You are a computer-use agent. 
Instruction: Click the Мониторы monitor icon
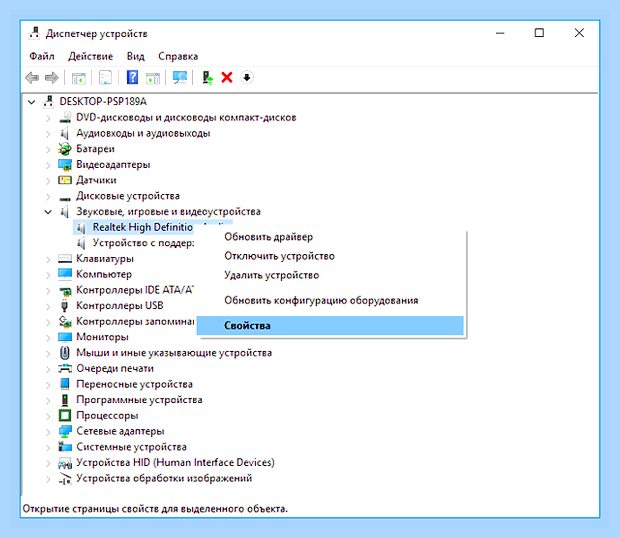click(65, 337)
